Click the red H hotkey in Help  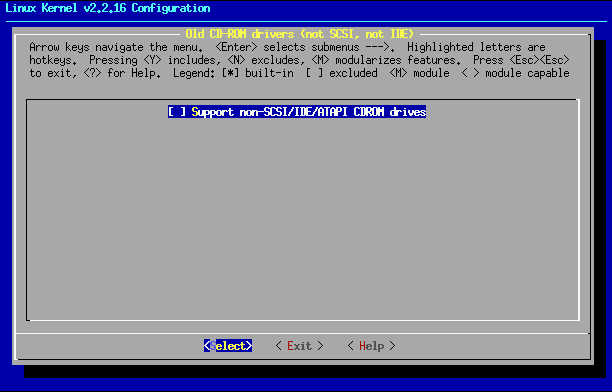(362, 346)
